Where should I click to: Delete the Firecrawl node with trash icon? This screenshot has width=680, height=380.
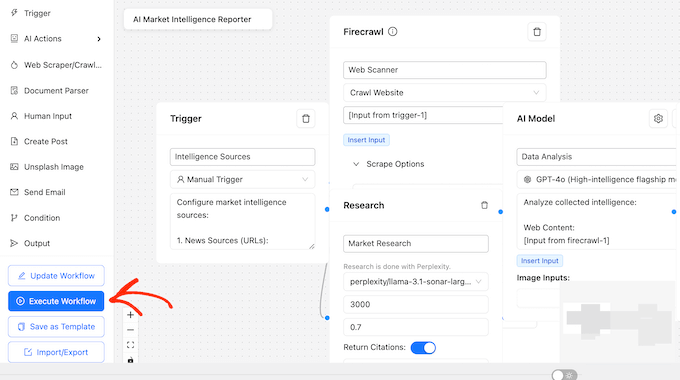(x=537, y=32)
